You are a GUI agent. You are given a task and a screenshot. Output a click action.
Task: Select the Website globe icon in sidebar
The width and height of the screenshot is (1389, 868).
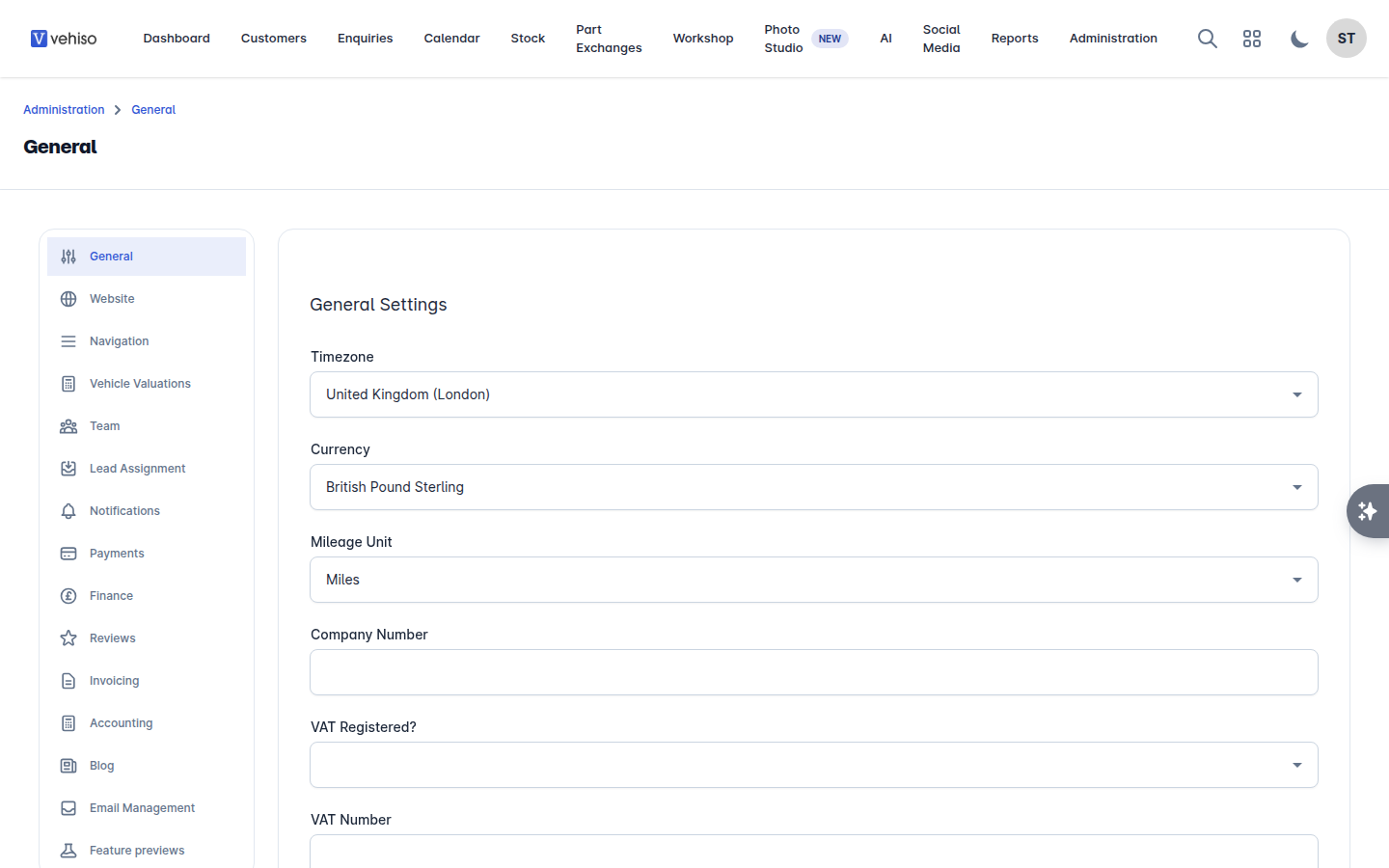pyautogui.click(x=68, y=299)
